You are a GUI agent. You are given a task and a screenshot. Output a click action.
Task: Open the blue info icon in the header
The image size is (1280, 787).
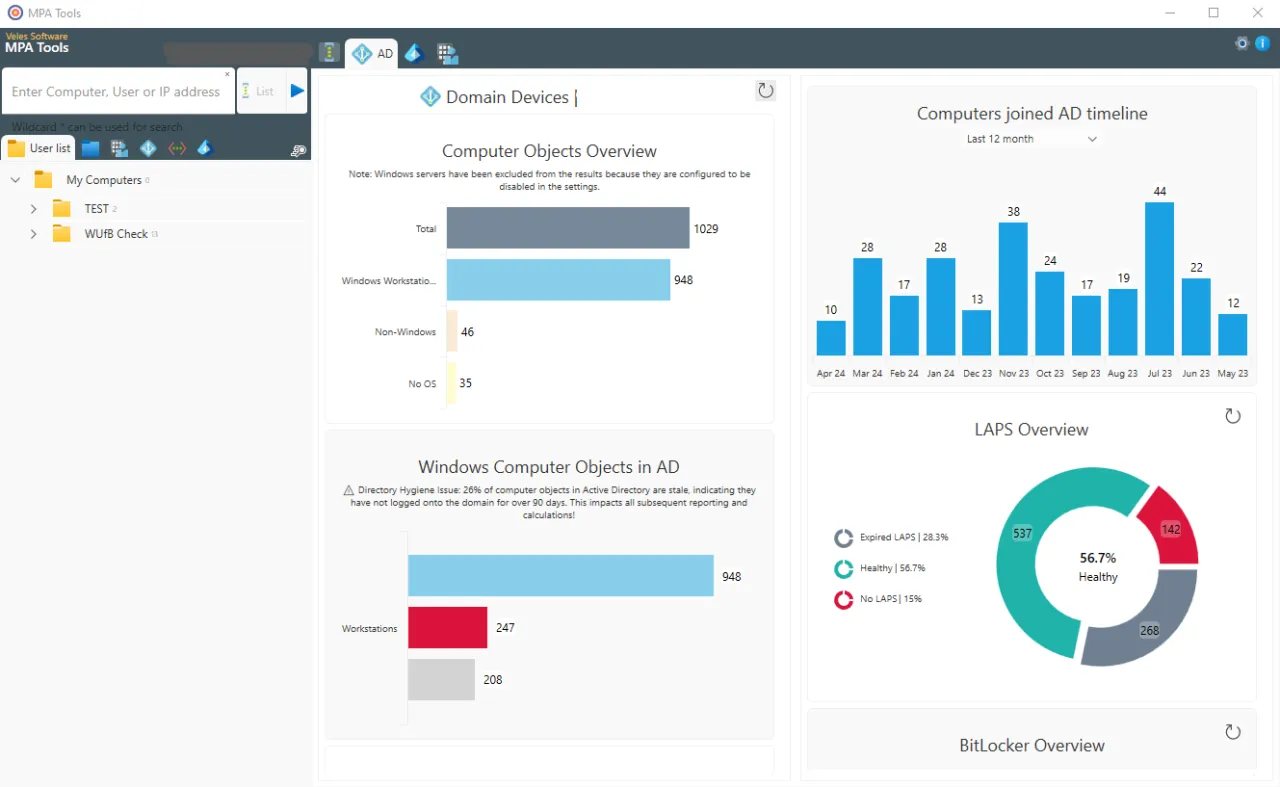coord(1262,43)
